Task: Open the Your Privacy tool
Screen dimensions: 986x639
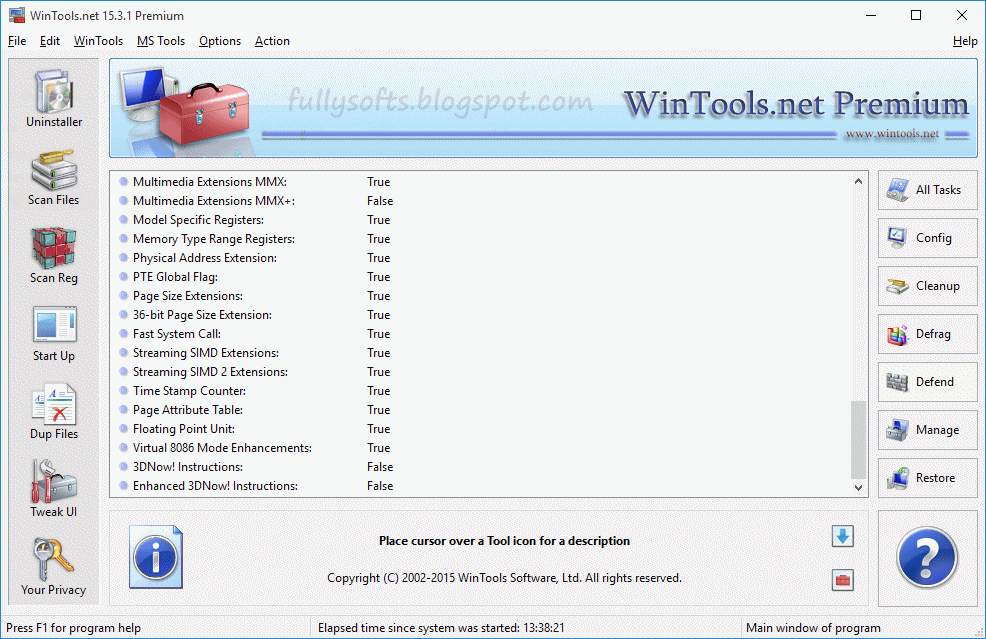Action: (x=53, y=567)
